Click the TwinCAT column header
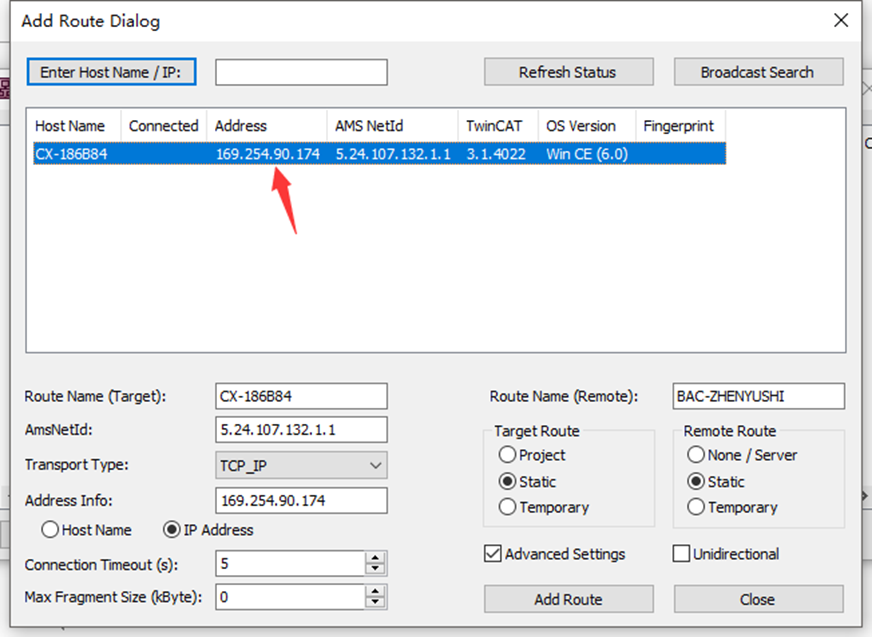The image size is (872, 637). click(498, 126)
